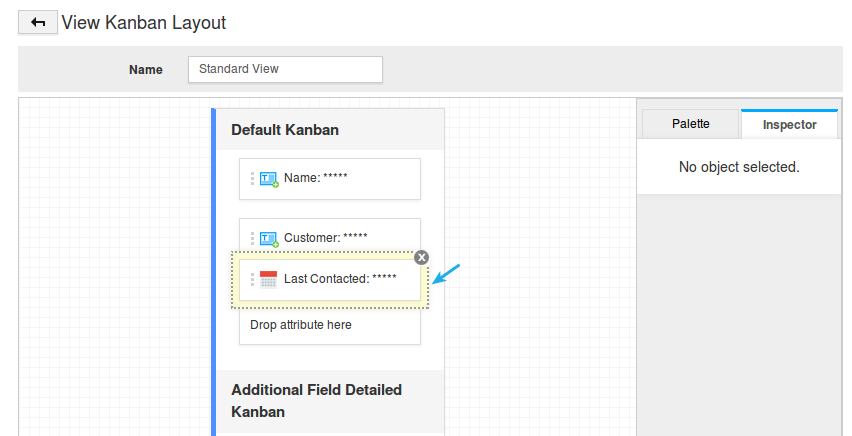This screenshot has width=852, height=436.
Task: Select the "Customer: *****" attribute label
Action: 325,238
